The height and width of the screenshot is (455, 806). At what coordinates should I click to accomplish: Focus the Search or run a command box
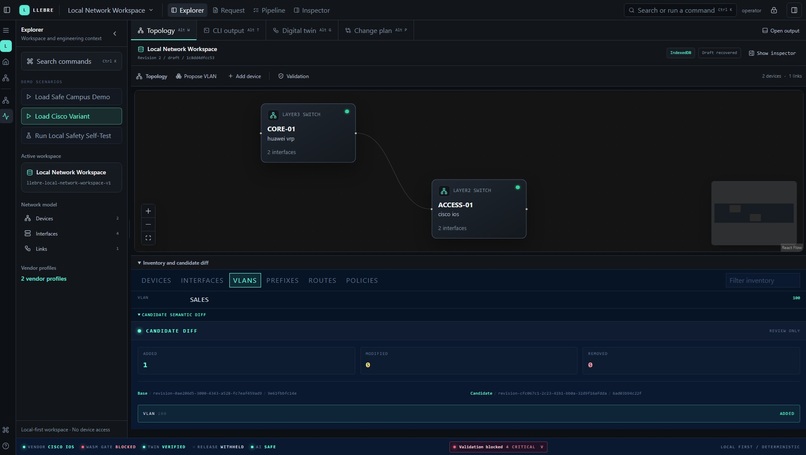[680, 10]
